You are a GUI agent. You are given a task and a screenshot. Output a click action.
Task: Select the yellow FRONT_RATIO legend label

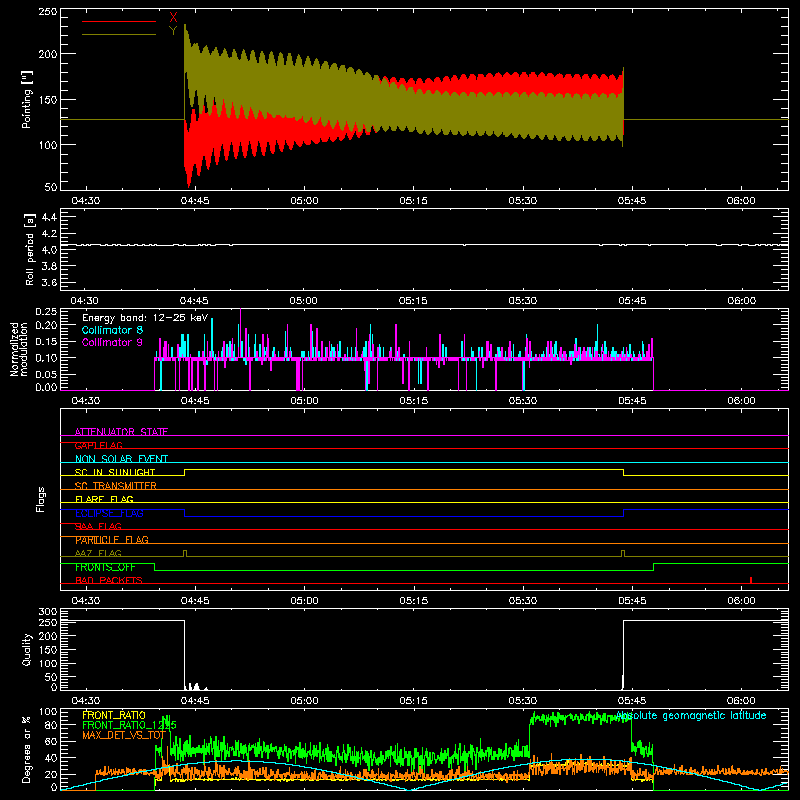(114, 715)
